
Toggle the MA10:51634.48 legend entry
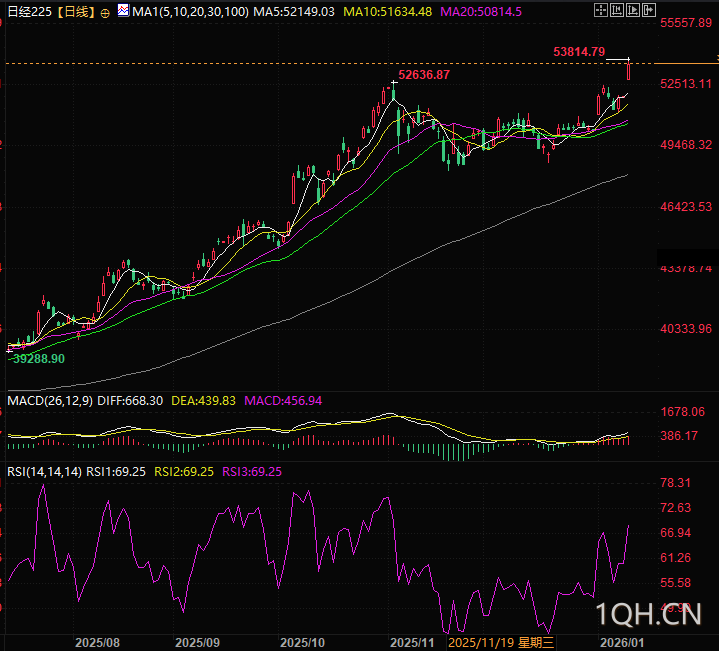coord(387,12)
